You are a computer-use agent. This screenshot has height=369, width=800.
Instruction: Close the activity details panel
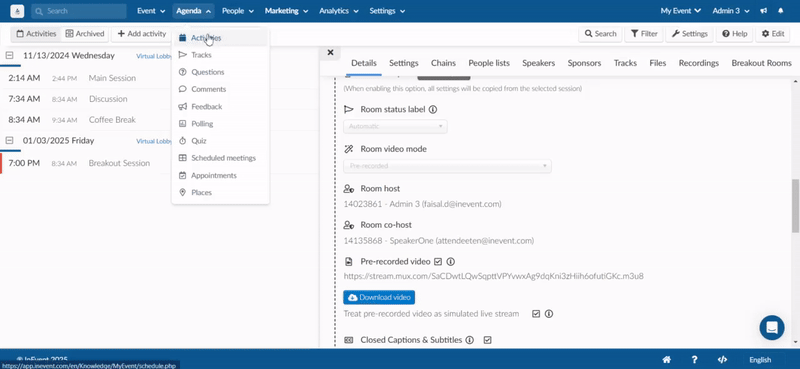pyautogui.click(x=330, y=52)
